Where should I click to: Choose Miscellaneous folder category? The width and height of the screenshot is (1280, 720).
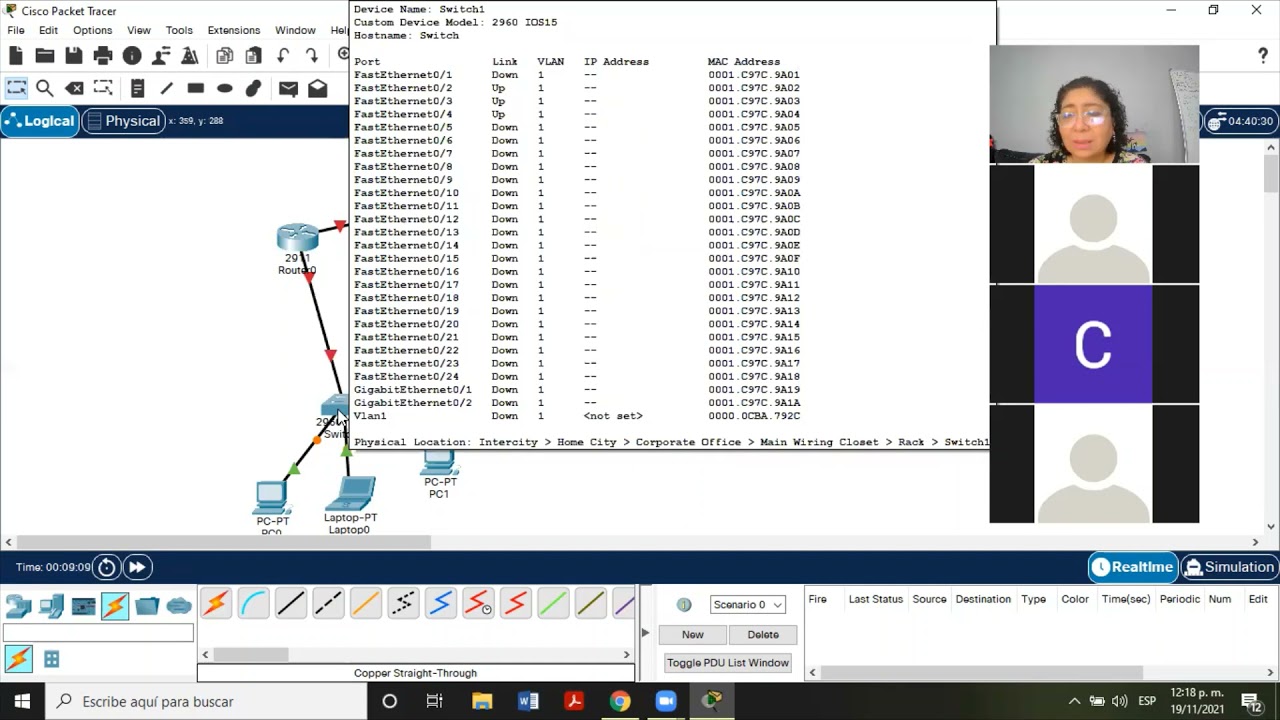coord(147,606)
